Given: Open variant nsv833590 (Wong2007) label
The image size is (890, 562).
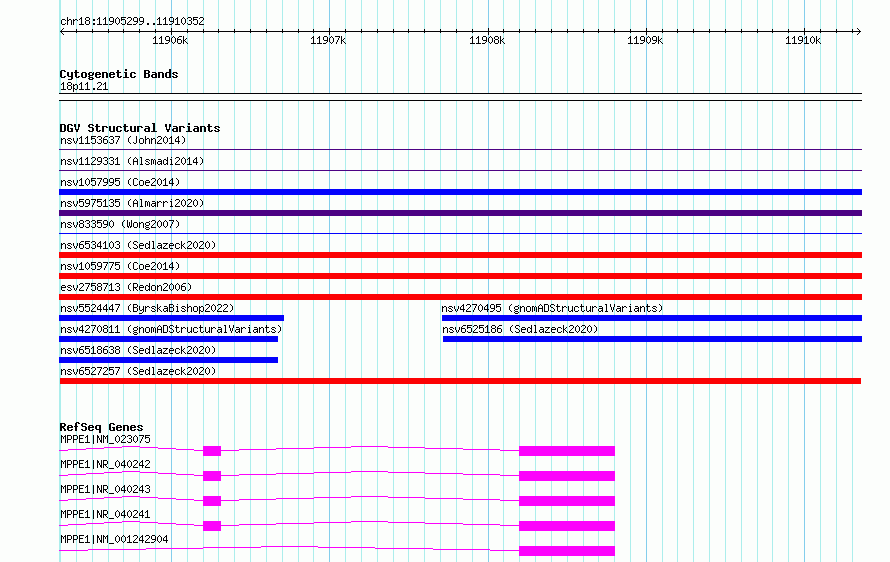Looking at the screenshot, I should (x=120, y=224).
